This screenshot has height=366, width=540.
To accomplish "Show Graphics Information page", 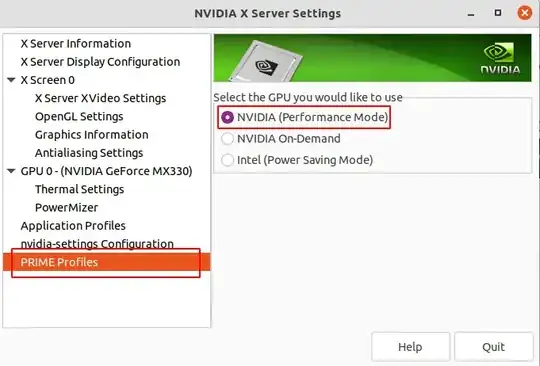I will [x=92, y=135].
